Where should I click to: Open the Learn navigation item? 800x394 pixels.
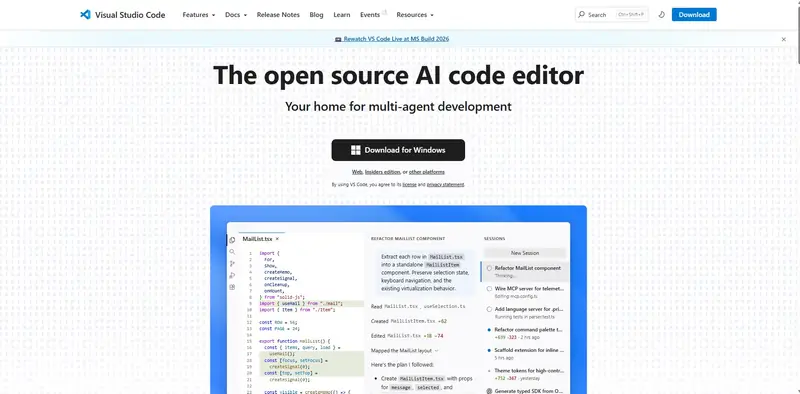click(x=342, y=15)
